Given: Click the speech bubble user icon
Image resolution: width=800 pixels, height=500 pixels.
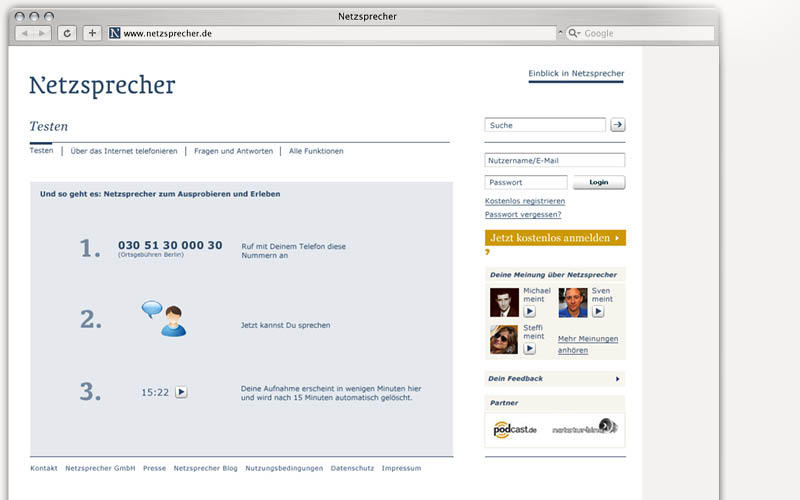Looking at the screenshot, I should [164, 319].
